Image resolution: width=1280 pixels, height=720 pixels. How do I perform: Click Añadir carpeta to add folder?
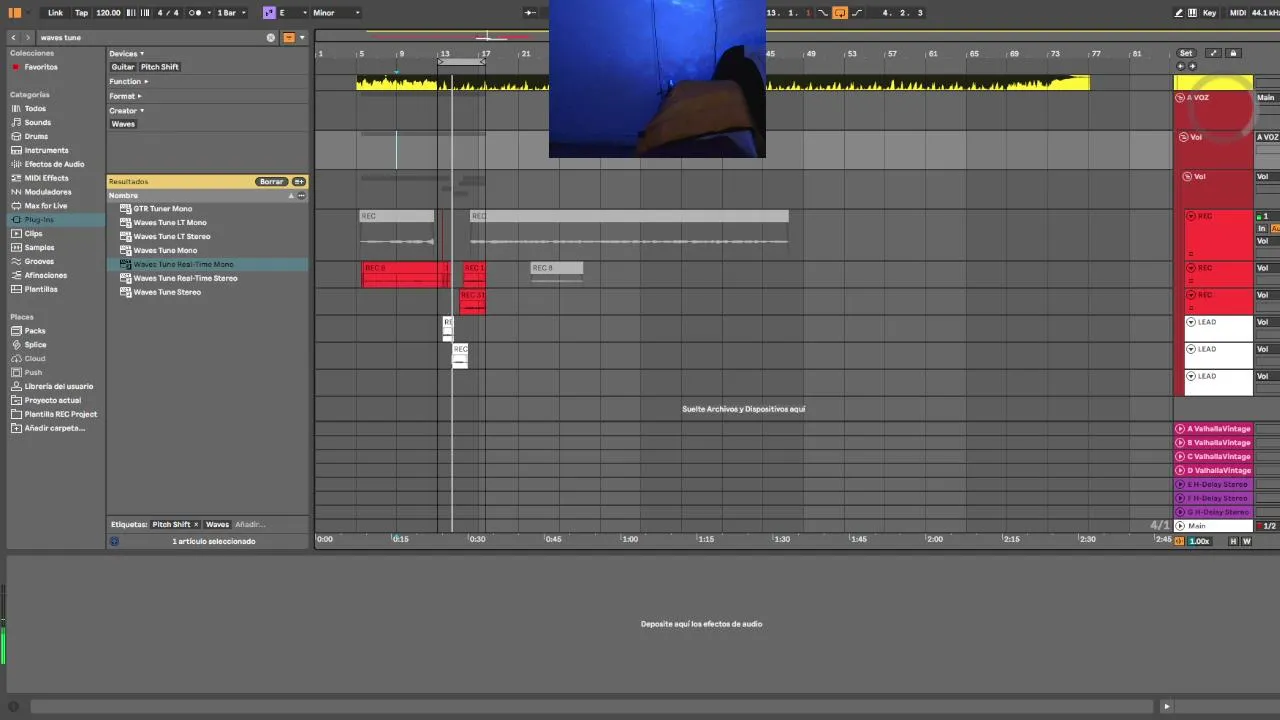point(55,428)
